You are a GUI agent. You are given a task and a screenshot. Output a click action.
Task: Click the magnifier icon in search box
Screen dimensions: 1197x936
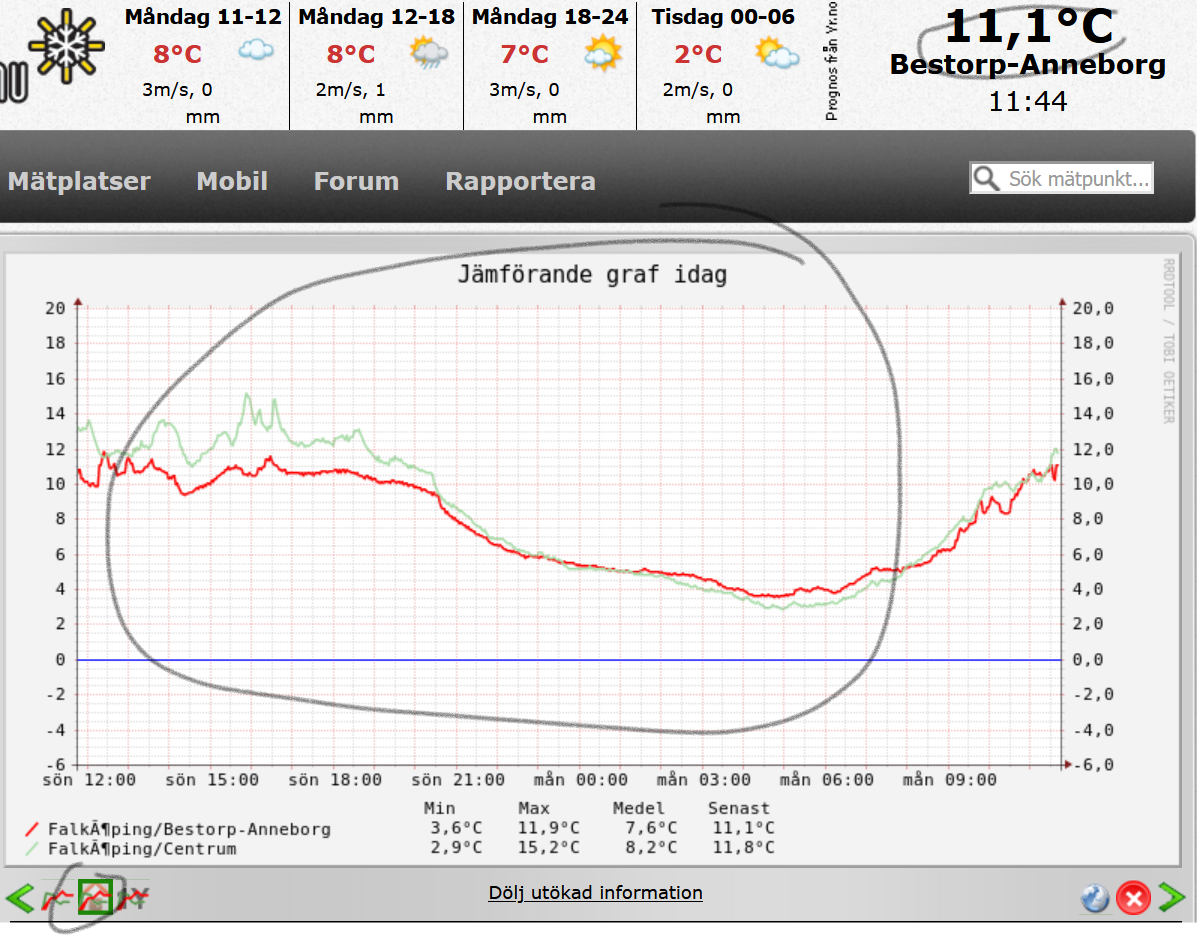coord(987,179)
